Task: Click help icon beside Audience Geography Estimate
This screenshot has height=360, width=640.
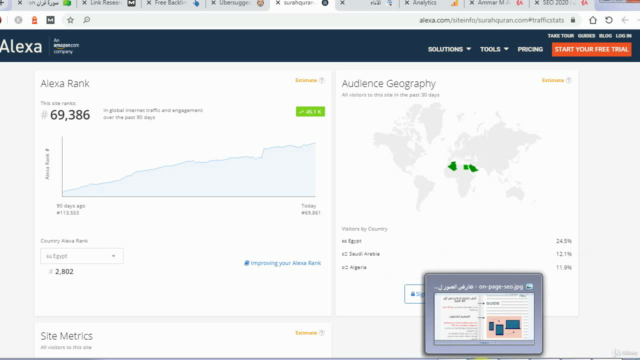Action: point(569,80)
